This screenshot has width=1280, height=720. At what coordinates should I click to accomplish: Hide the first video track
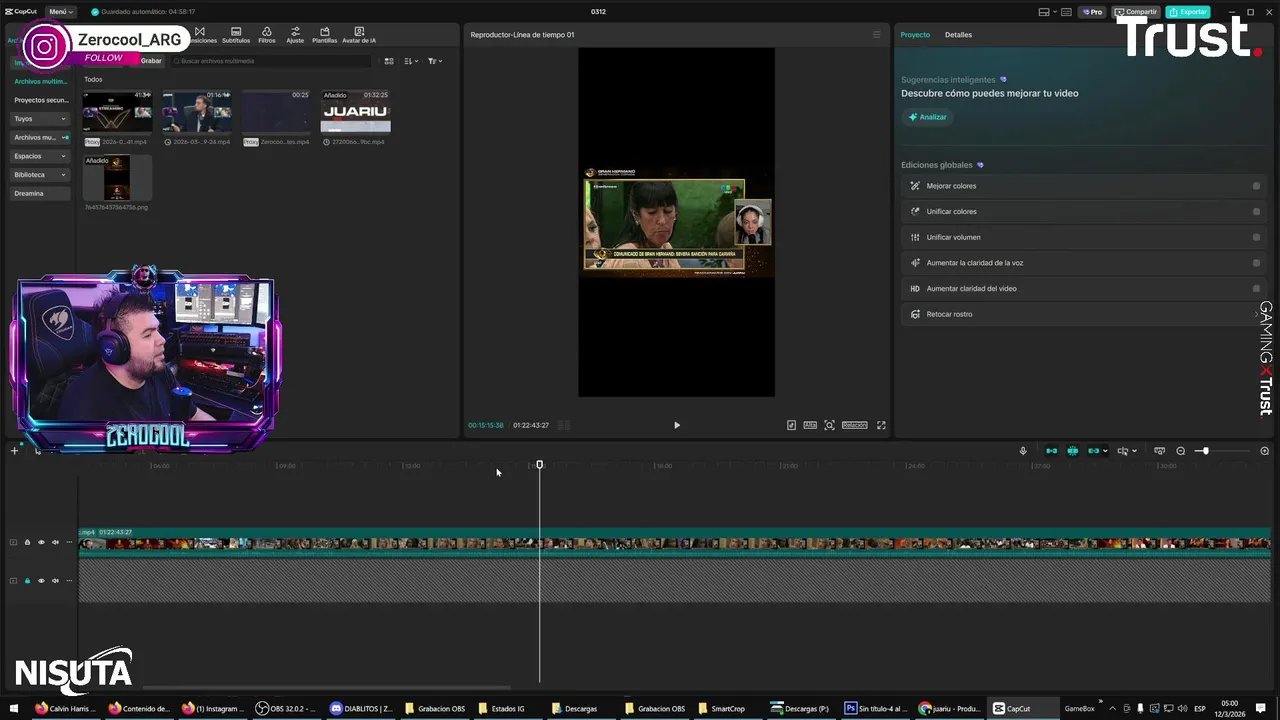pyautogui.click(x=41, y=542)
